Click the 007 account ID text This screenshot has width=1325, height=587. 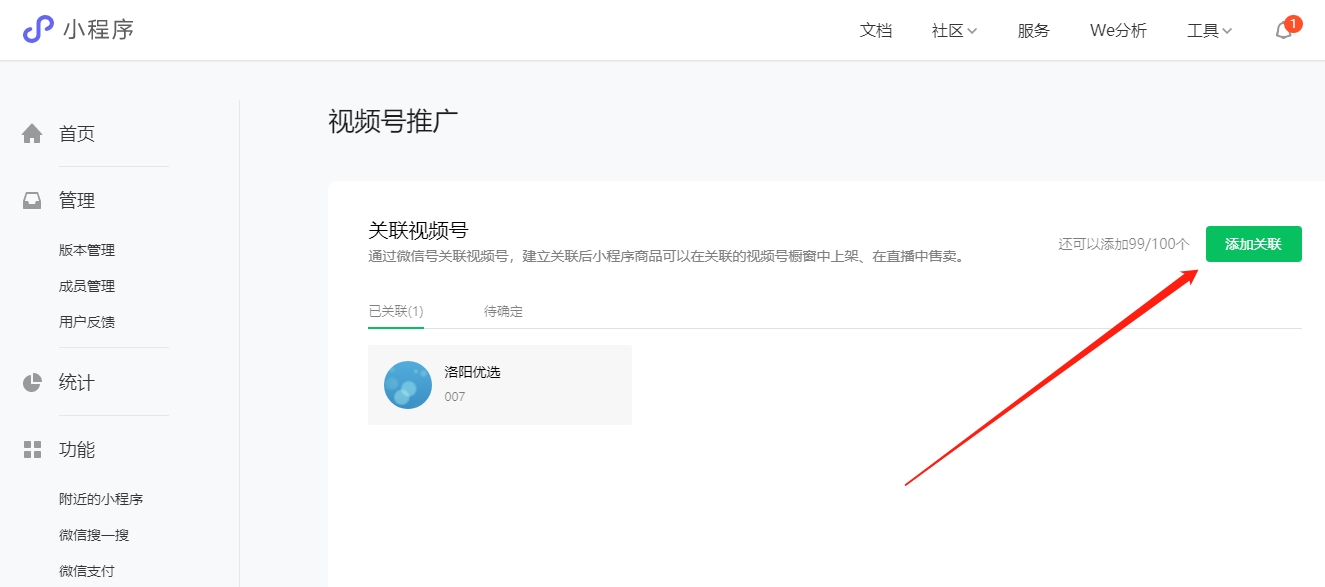pyautogui.click(x=455, y=397)
